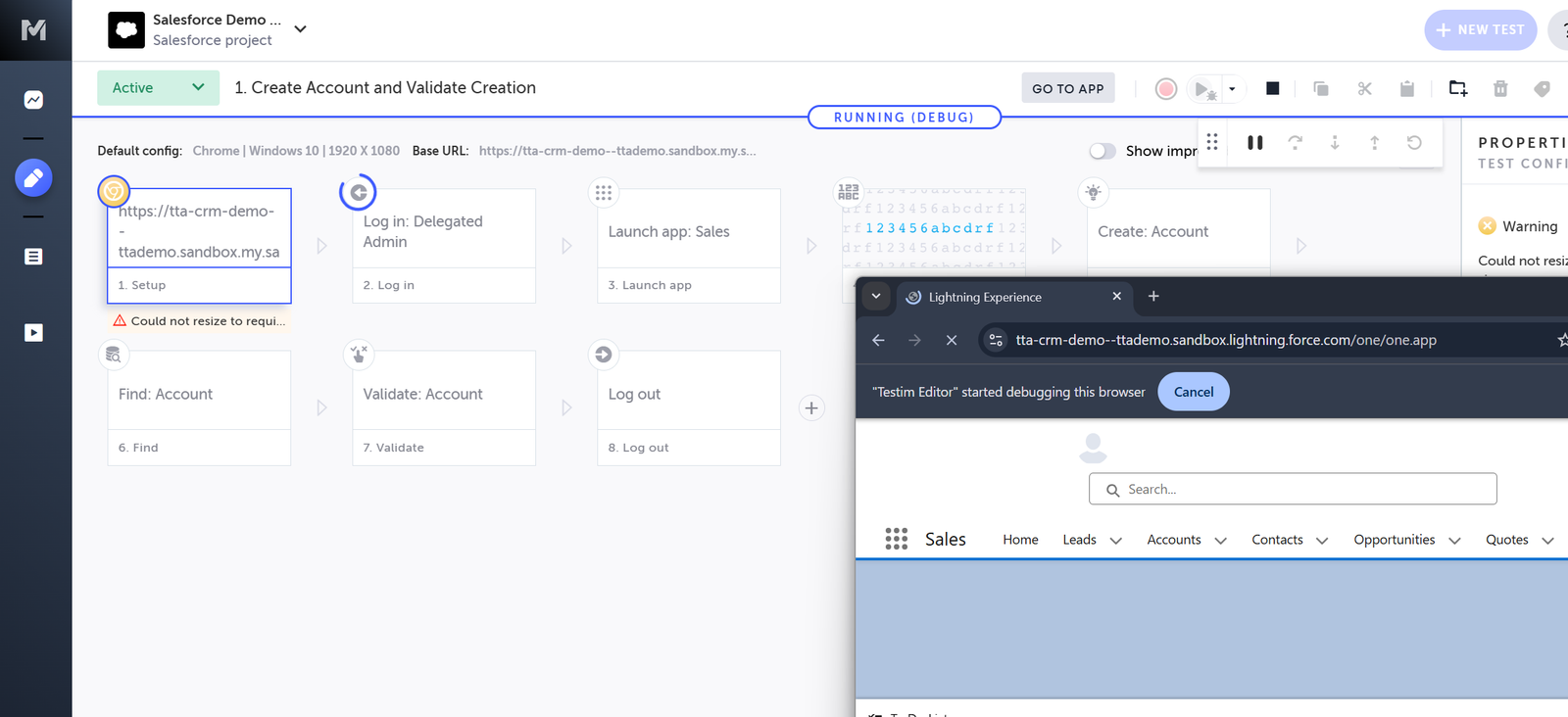The image size is (1568, 717).
Task: Click the Warning entry in Properties panel
Action: (1518, 226)
